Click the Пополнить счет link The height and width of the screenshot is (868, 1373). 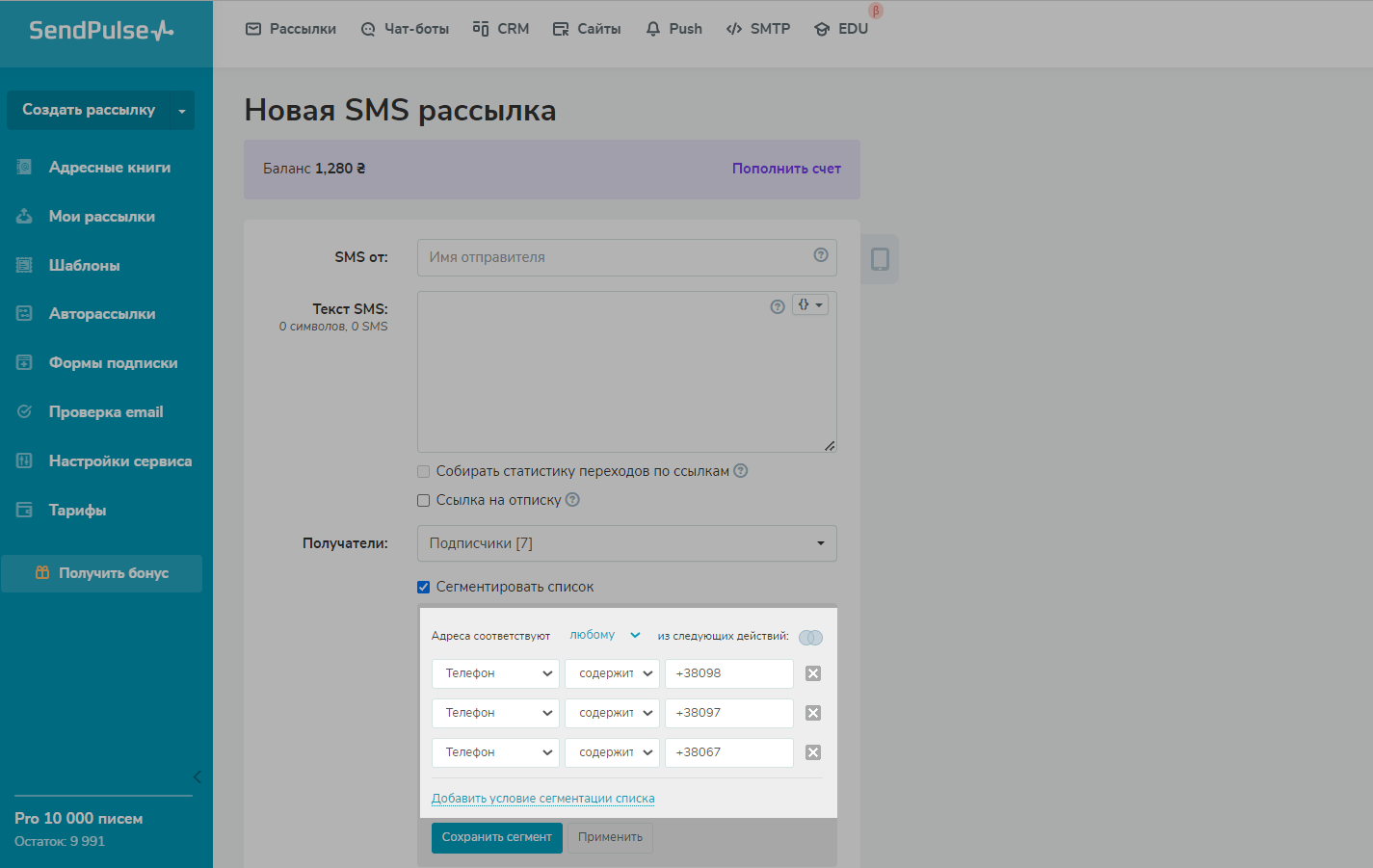pos(785,169)
